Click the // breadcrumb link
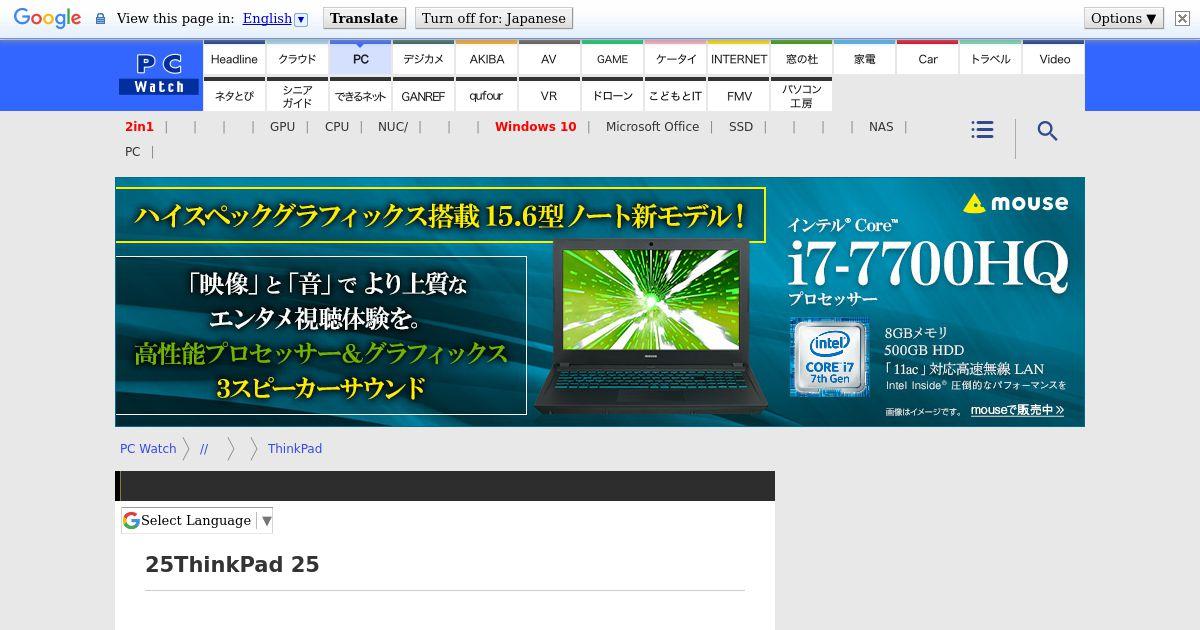The height and width of the screenshot is (630, 1200). coord(204,449)
